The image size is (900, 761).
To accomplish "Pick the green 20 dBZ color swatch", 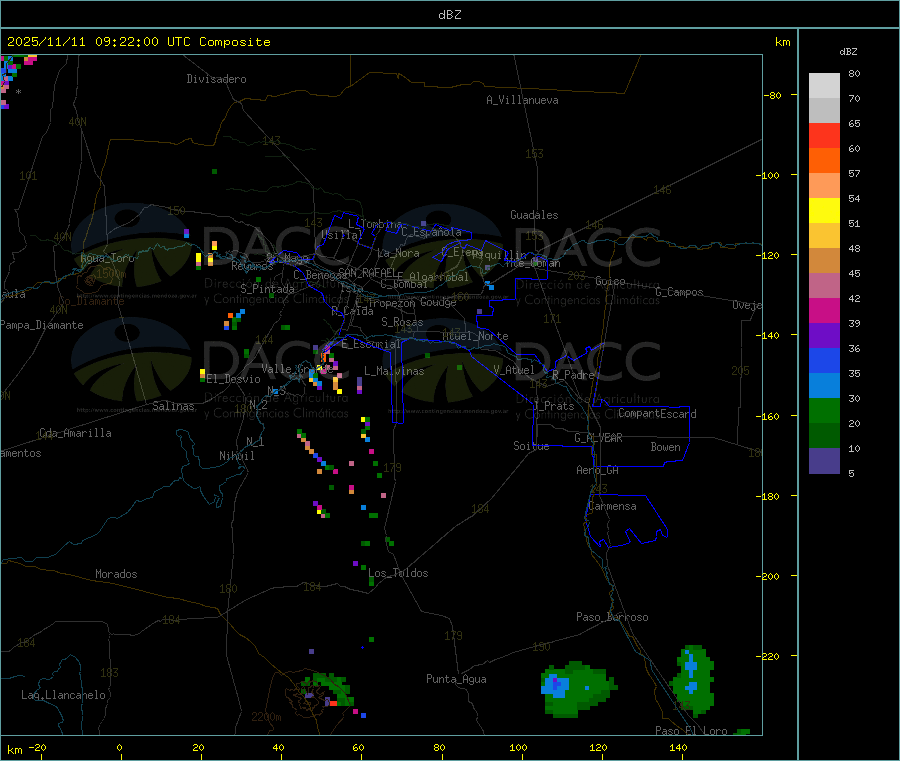I will (824, 410).
